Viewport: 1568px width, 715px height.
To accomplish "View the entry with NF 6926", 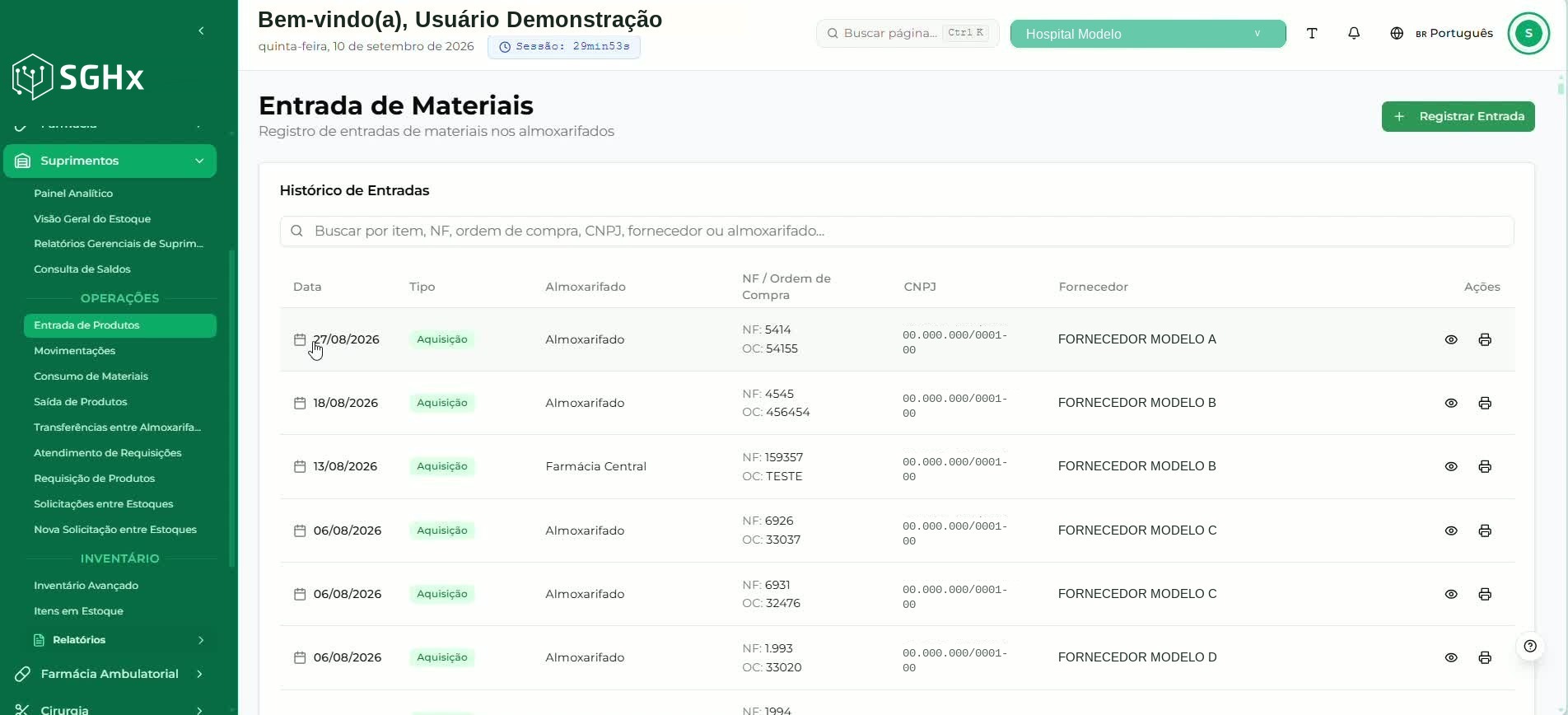I will point(1451,530).
